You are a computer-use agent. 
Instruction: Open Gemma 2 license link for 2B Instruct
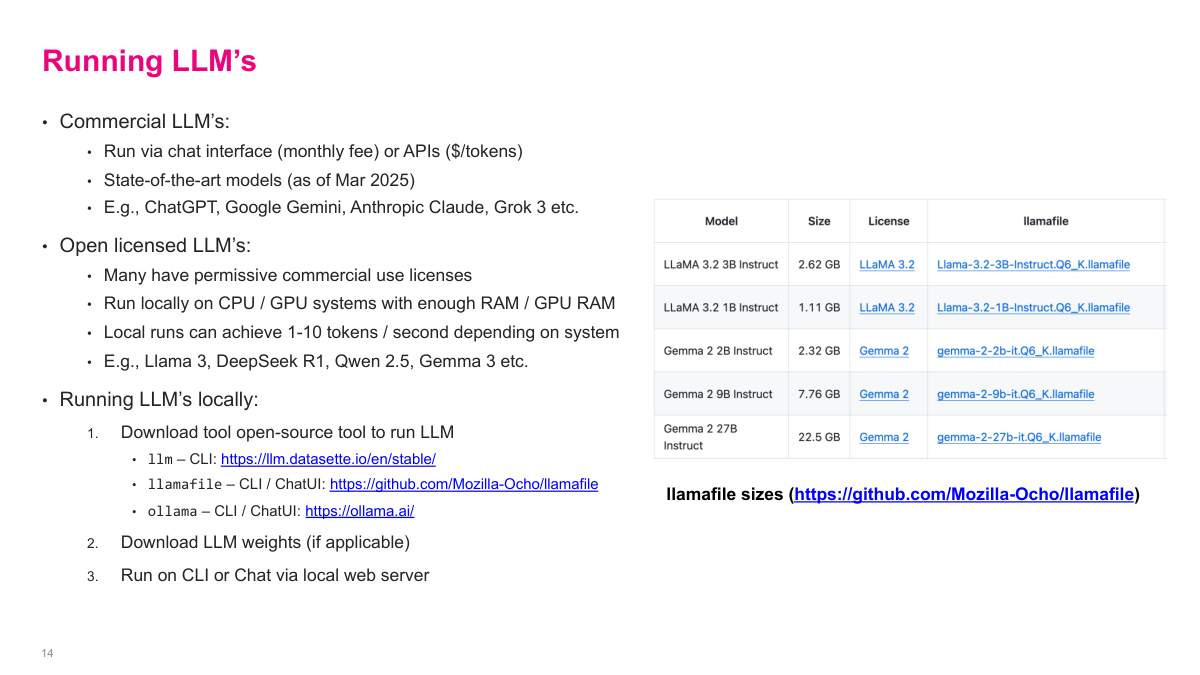[884, 351]
